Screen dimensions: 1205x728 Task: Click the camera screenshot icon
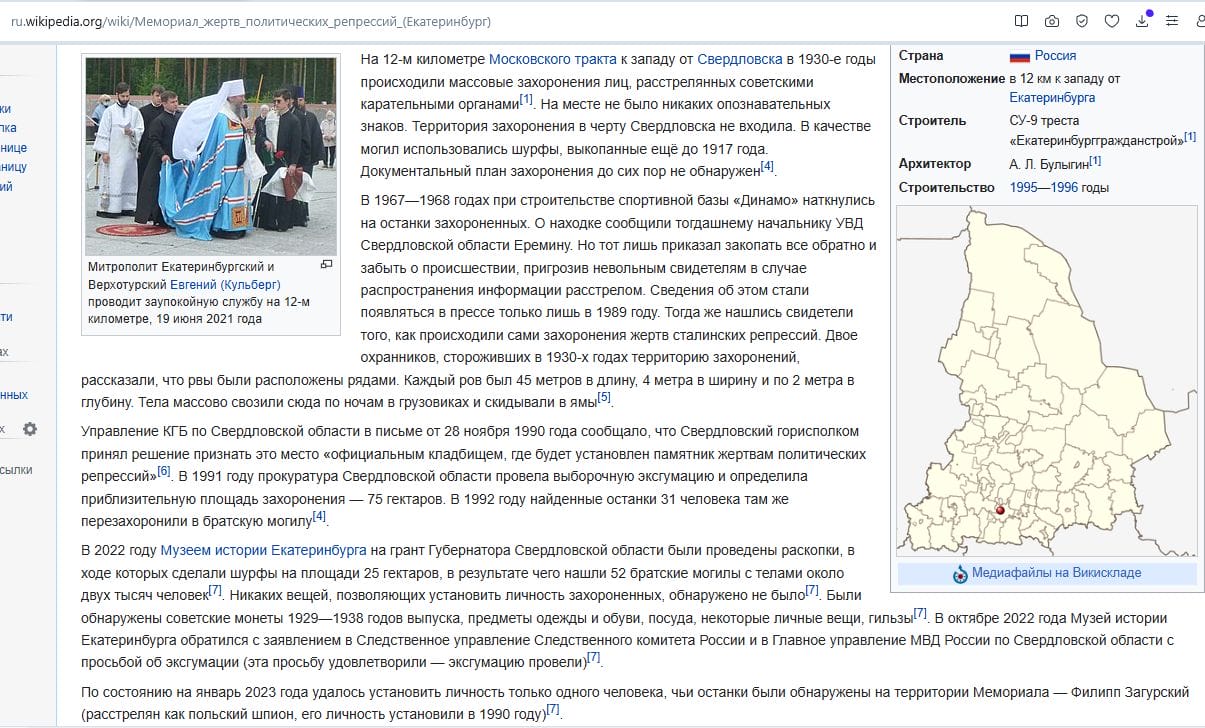(1051, 20)
